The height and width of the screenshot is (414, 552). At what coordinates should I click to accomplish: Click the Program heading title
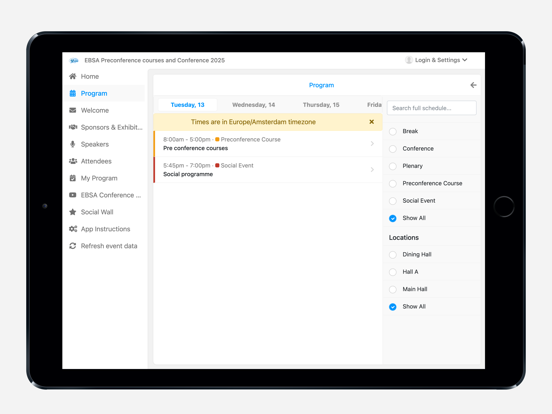click(x=321, y=85)
